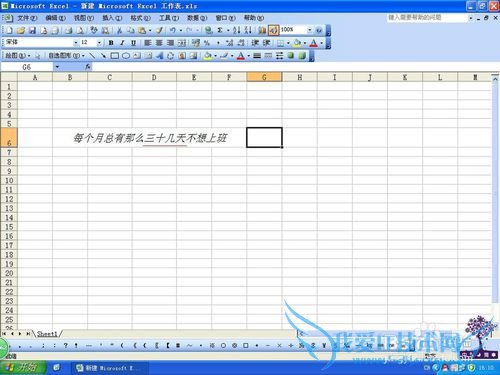Screen dimensions: 500x375
Task: Click the Print icon in the standard toolbar
Action: point(69,30)
